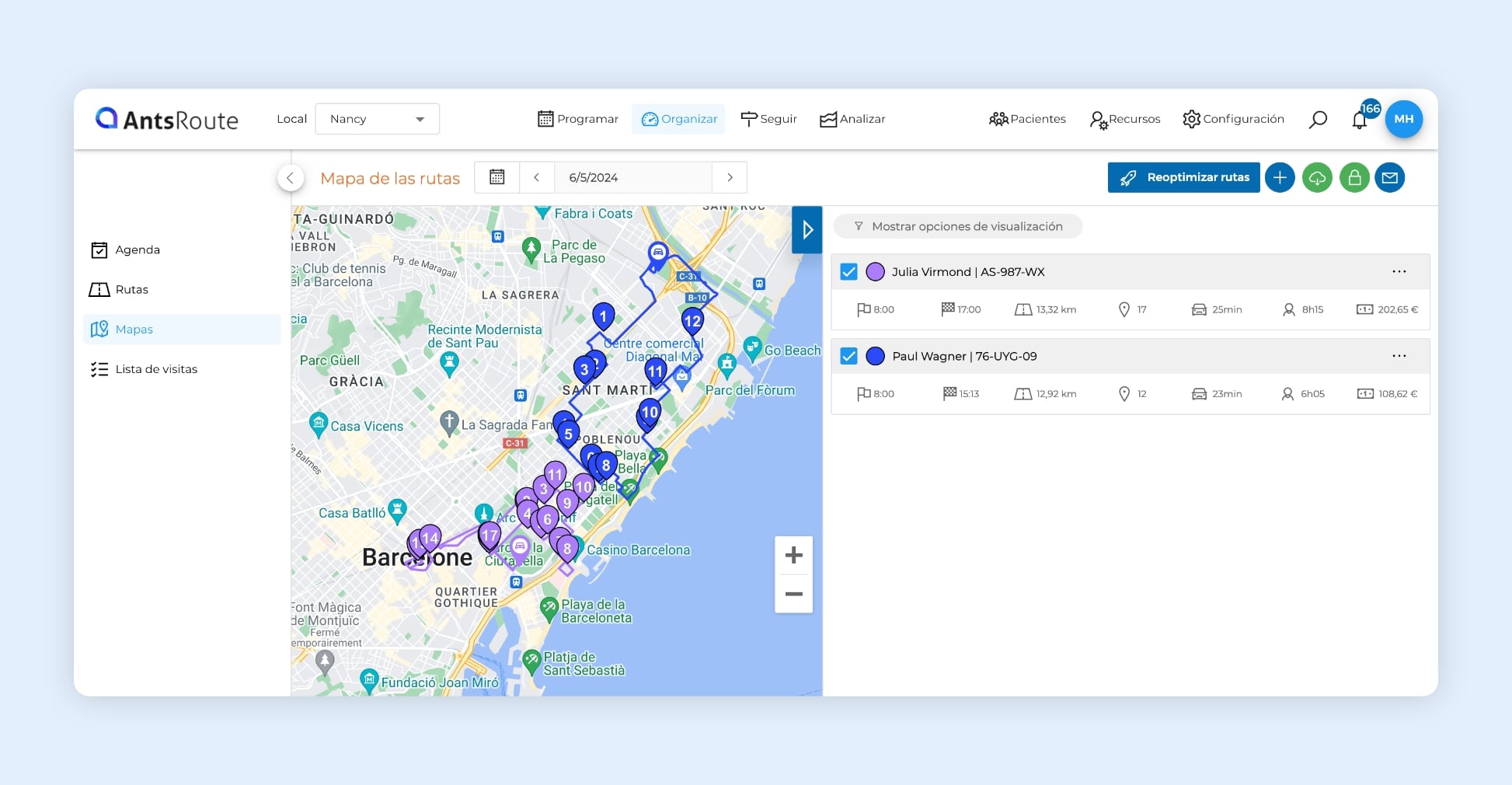
Task: Zoom in on the map
Action: 793,555
